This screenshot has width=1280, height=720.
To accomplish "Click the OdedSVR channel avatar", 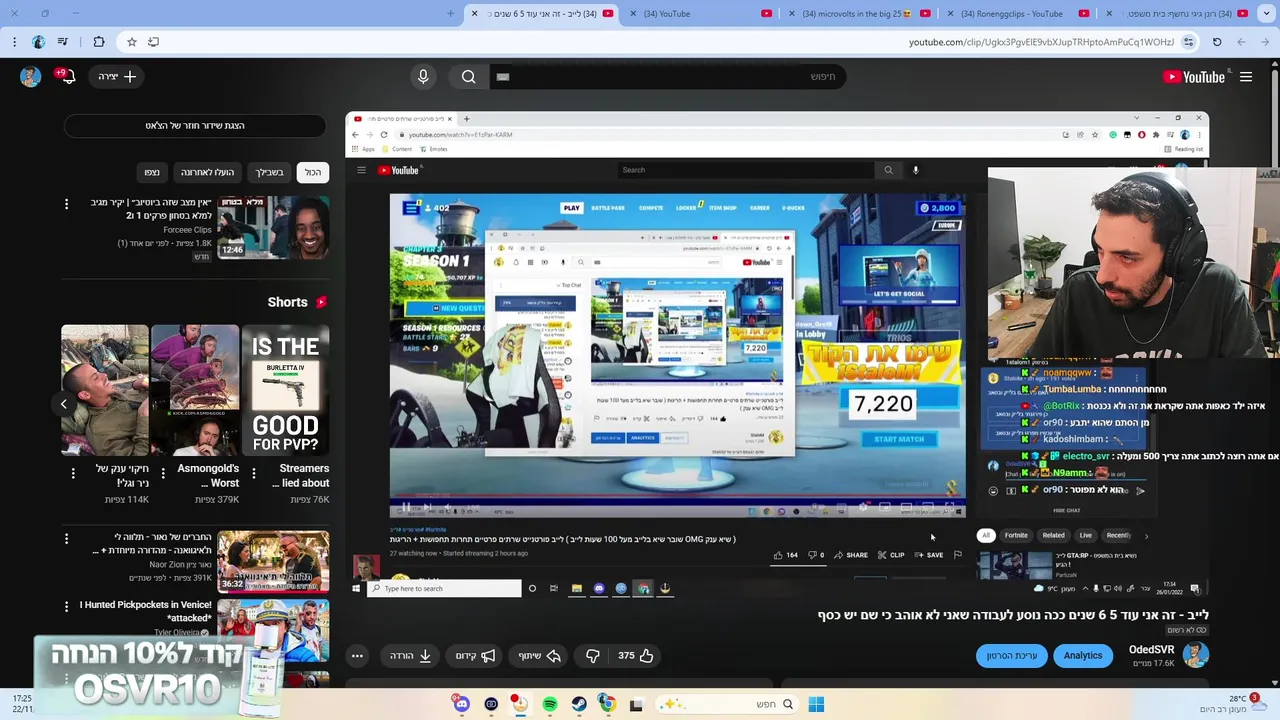I will [x=1196, y=655].
